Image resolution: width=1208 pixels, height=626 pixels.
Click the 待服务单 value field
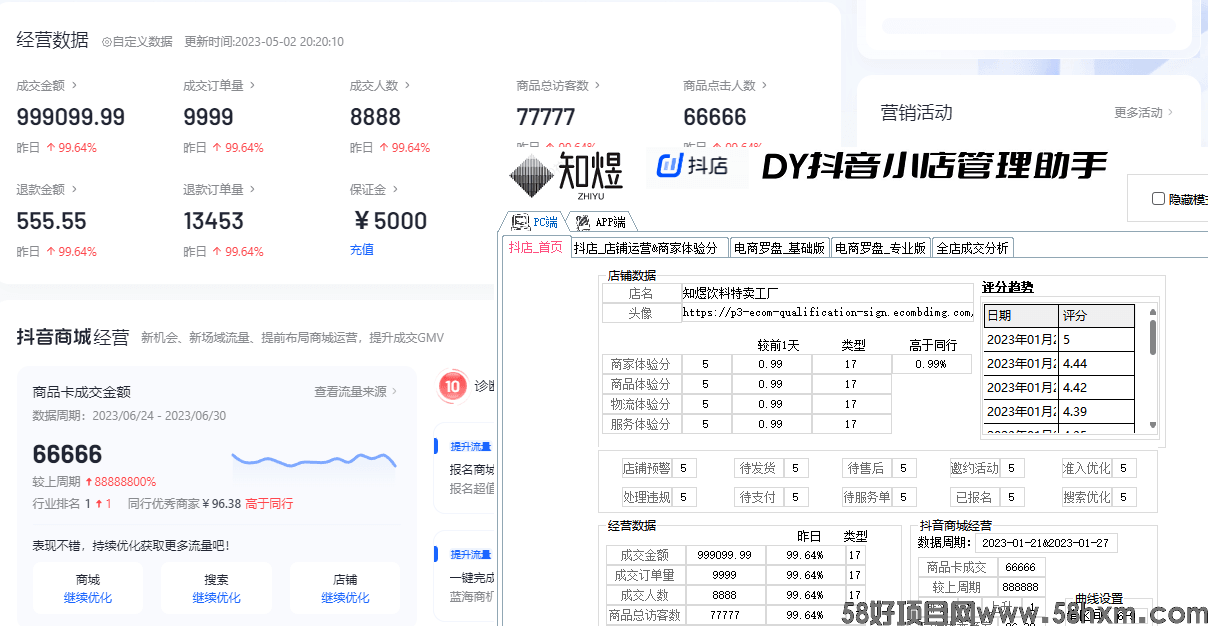(905, 497)
